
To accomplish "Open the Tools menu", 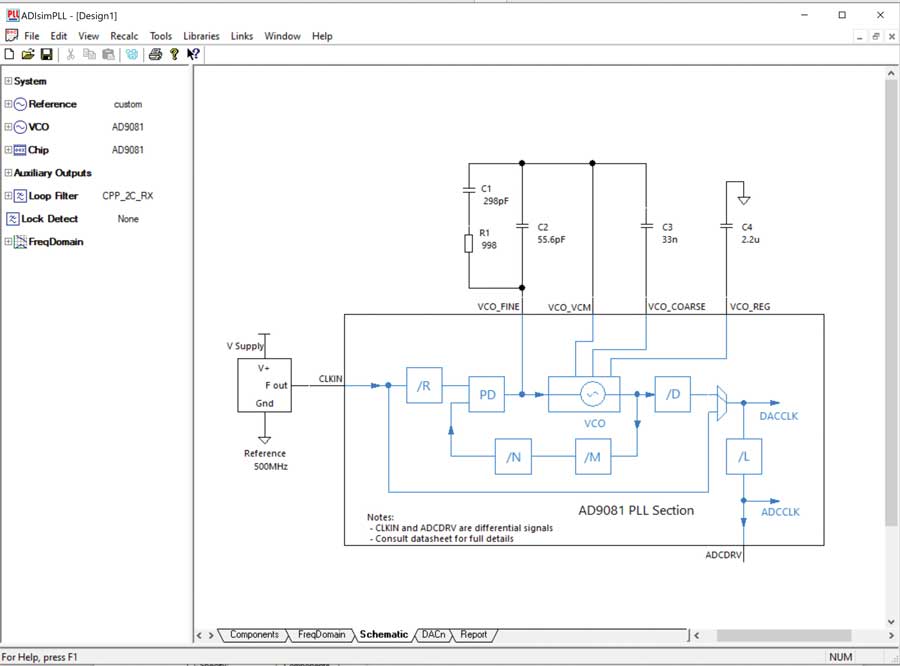I will (161, 36).
